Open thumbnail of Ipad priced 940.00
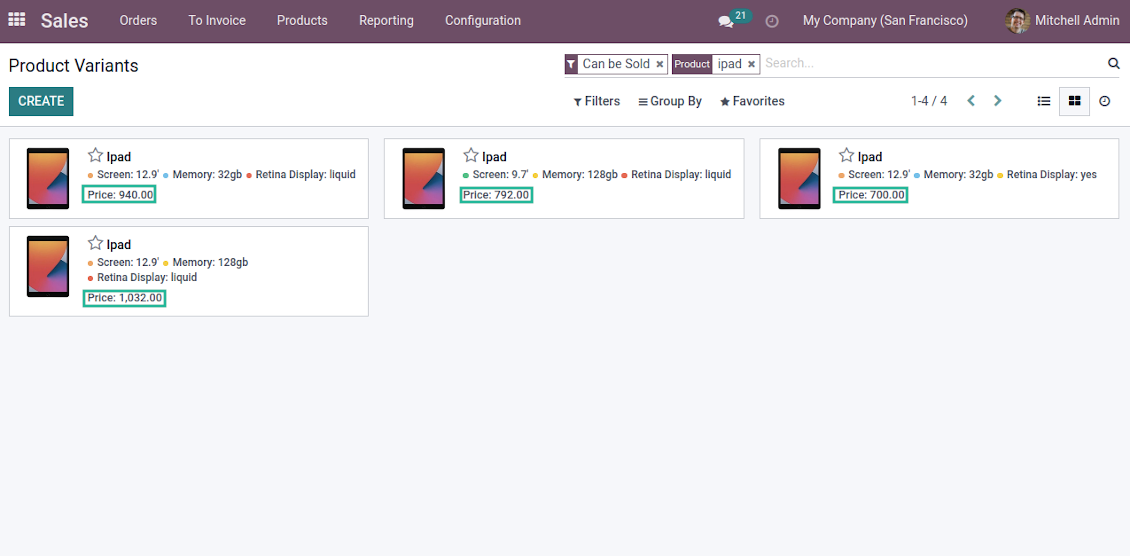The image size is (1130, 556). click(48, 179)
